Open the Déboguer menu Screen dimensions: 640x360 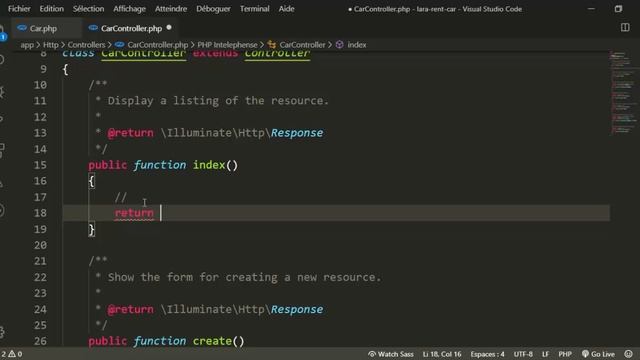tap(213, 9)
